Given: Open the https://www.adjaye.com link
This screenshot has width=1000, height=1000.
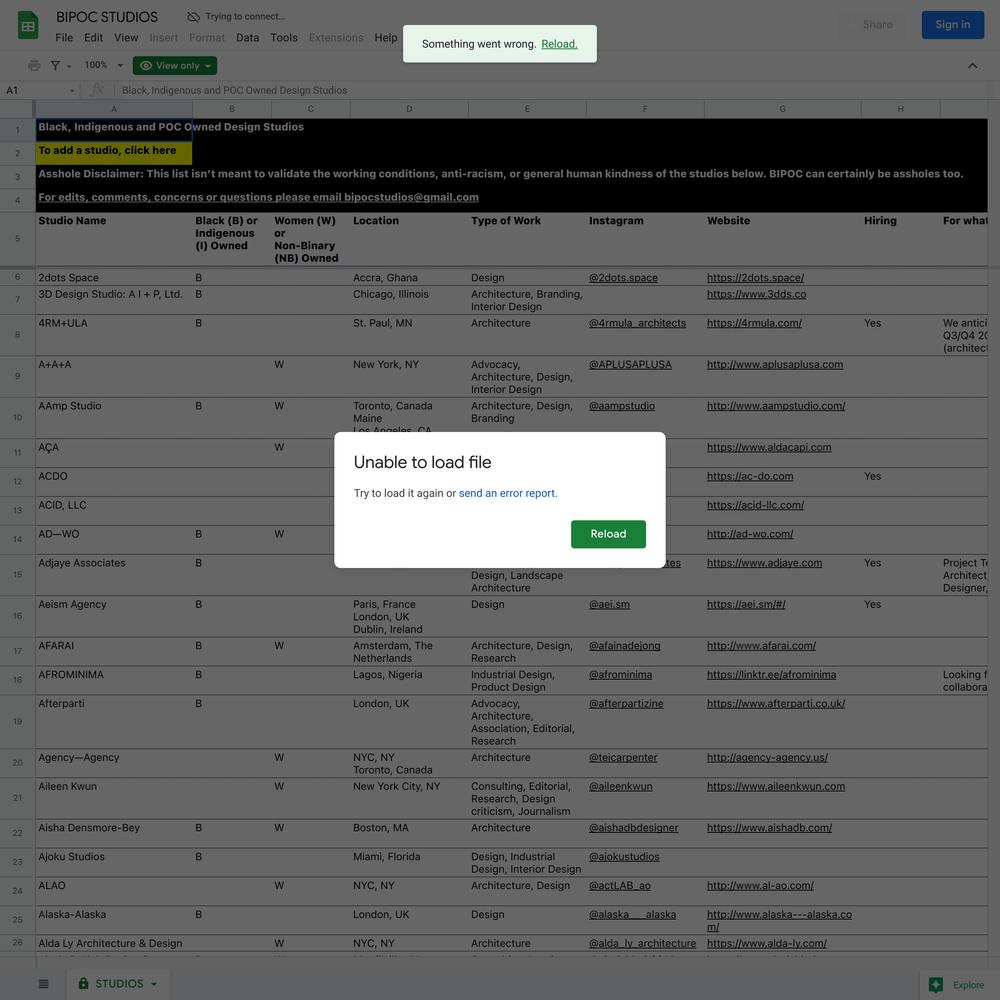Looking at the screenshot, I should 764,563.
